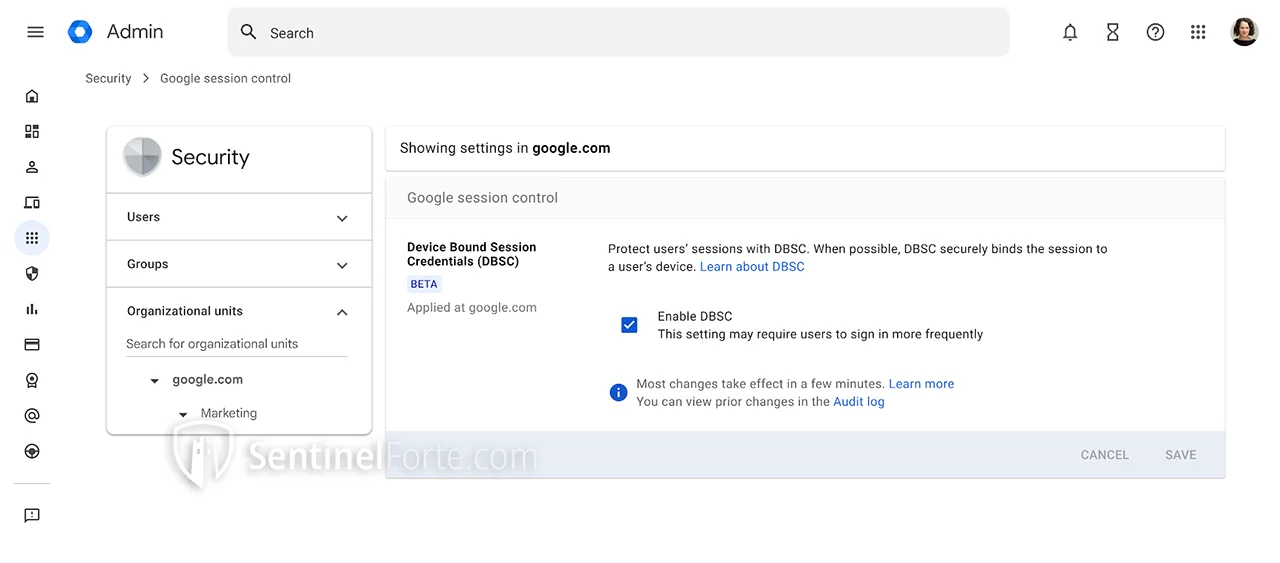Select the Marketing organizational unit
The image size is (1280, 563).
pyautogui.click(x=229, y=413)
